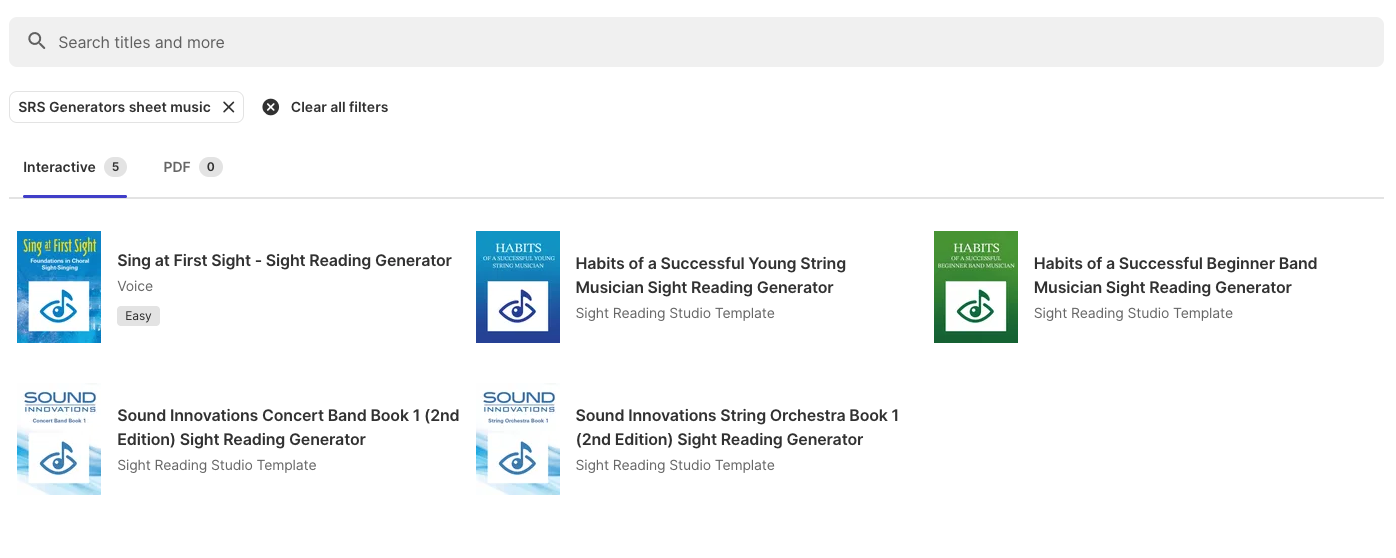
Task: Open Habits of a Successful Beginner Band Musician title
Action: (1175, 275)
